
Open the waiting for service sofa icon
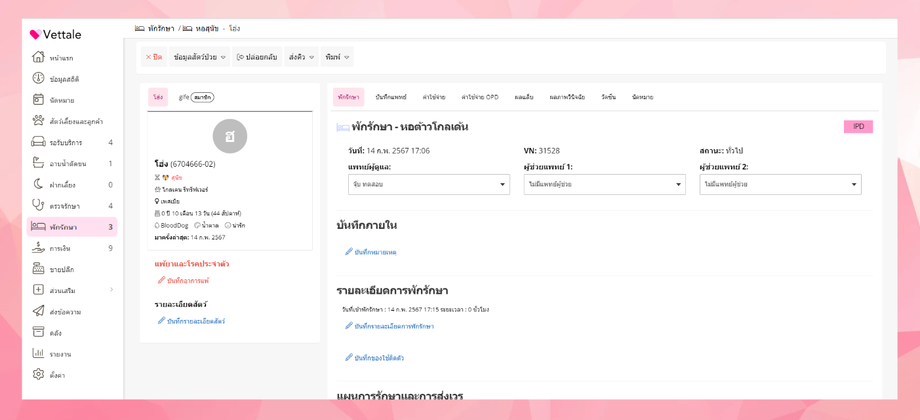click(38, 143)
